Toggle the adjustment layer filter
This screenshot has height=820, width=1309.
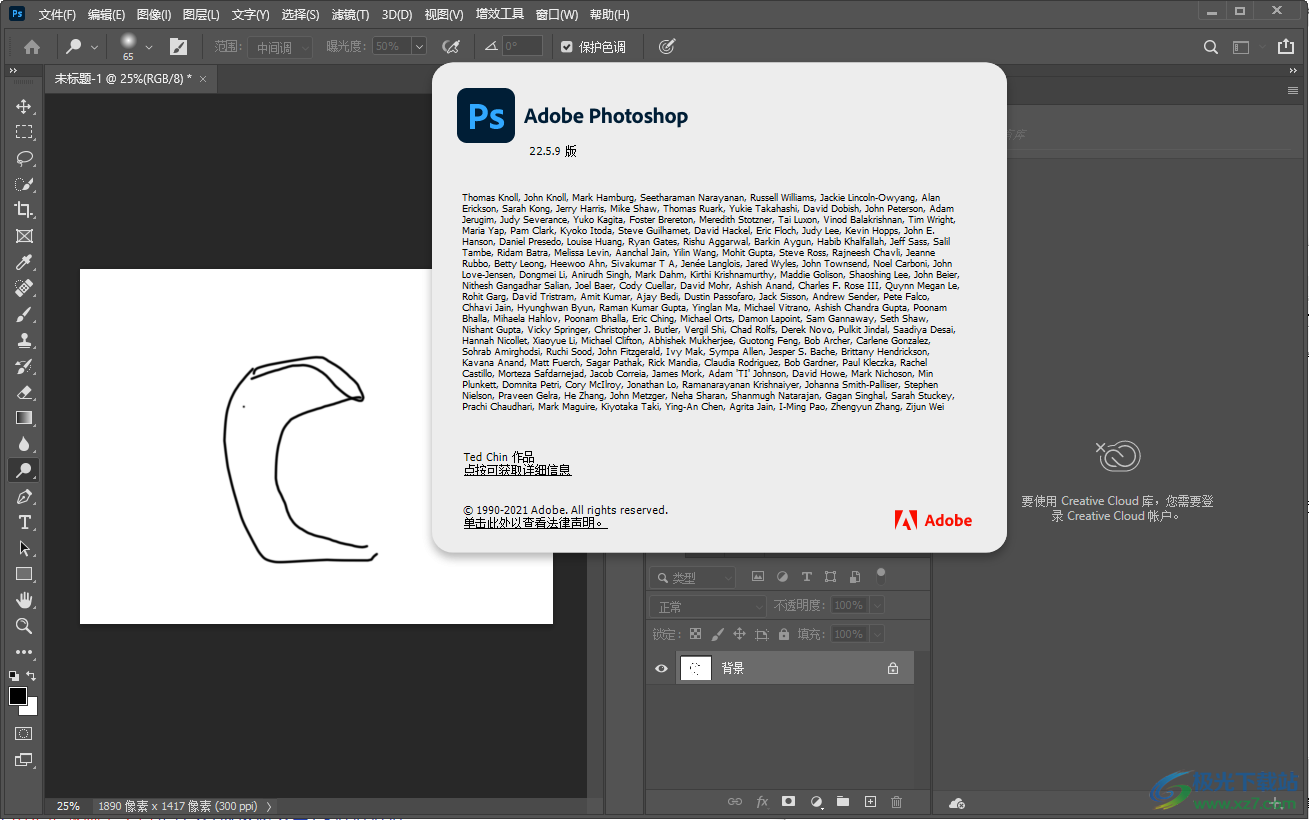(782, 577)
